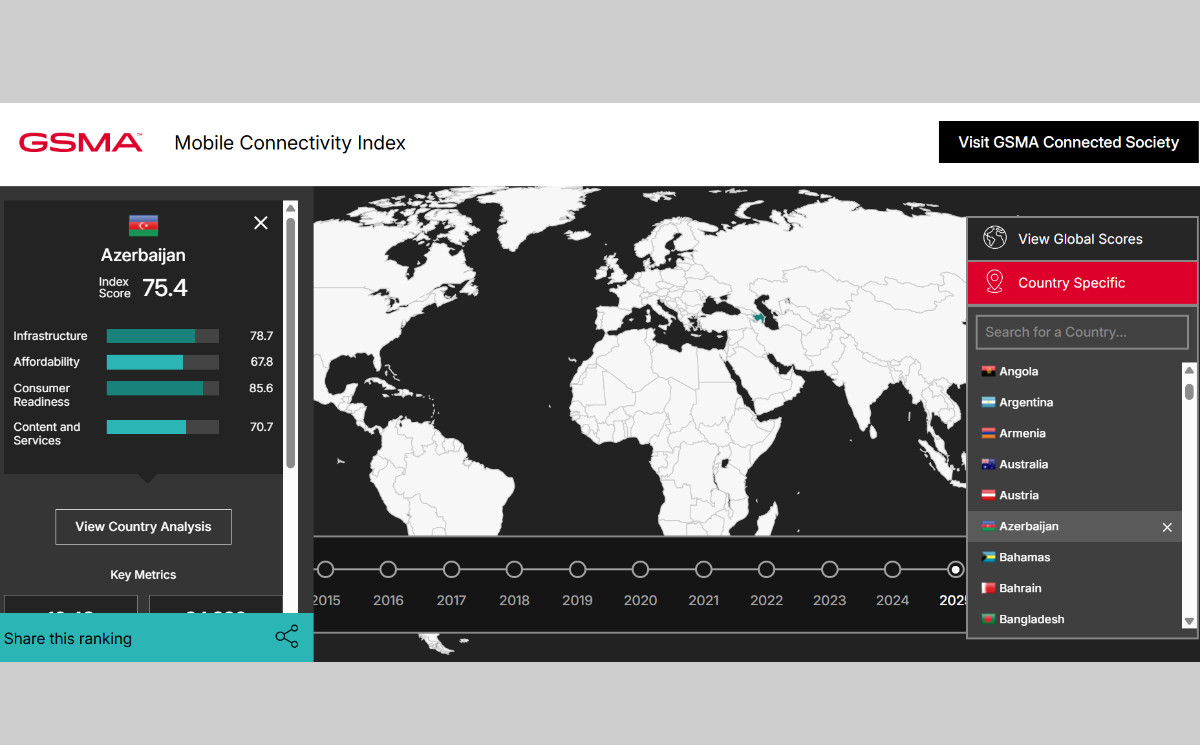Select Bahrain in the country list
The image size is (1200, 745).
[x=1075, y=588]
